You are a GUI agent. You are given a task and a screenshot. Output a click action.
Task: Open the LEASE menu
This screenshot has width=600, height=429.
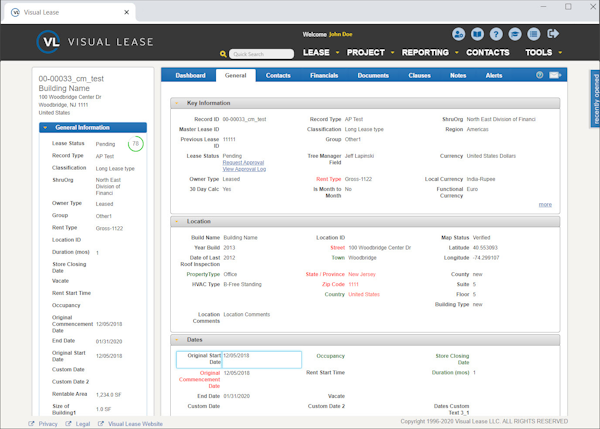coord(316,52)
